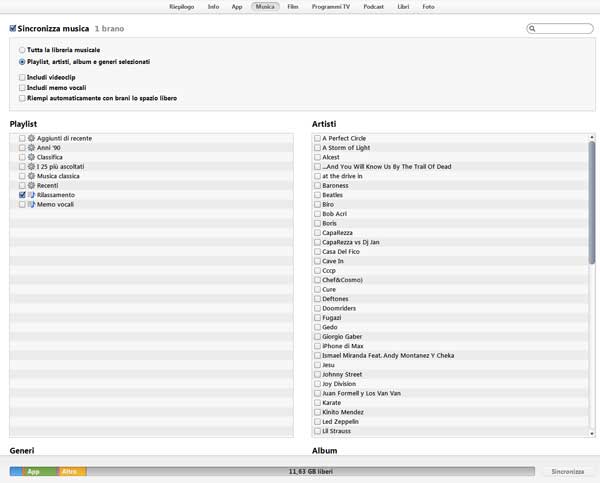Check artist A Perfect Circle

pyautogui.click(x=317, y=138)
